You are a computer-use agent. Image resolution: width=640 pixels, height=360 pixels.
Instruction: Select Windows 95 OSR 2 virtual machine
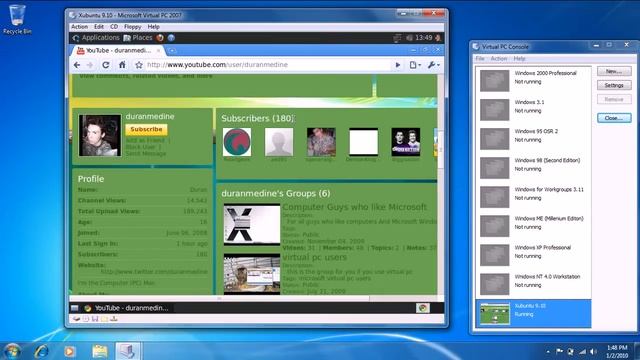point(533,138)
